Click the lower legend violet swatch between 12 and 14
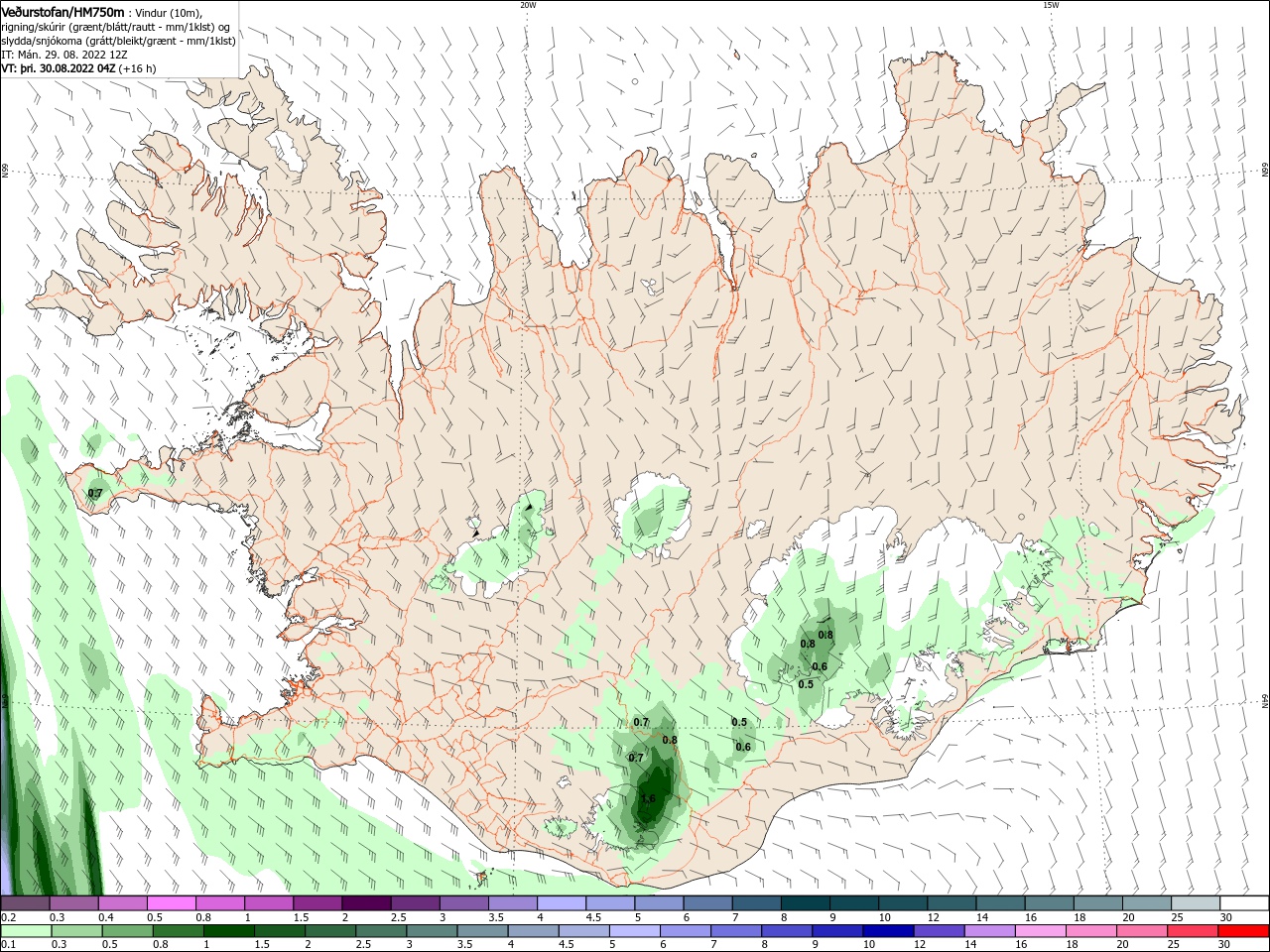 pyautogui.click(x=939, y=931)
